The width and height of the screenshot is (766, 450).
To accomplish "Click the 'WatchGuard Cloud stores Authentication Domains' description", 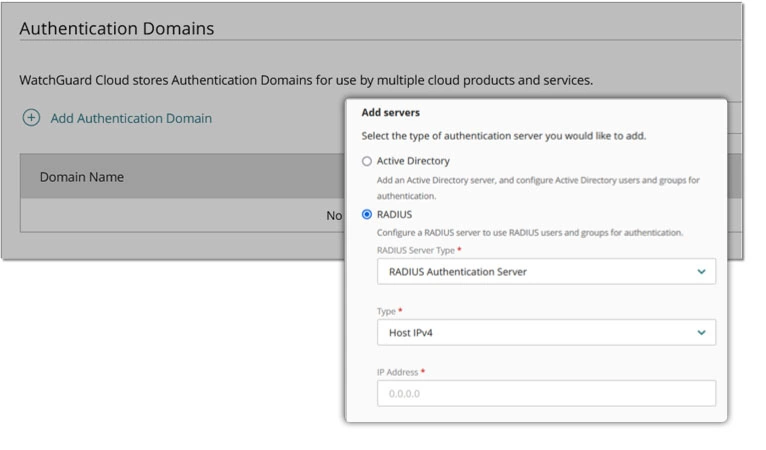I will coord(306,80).
